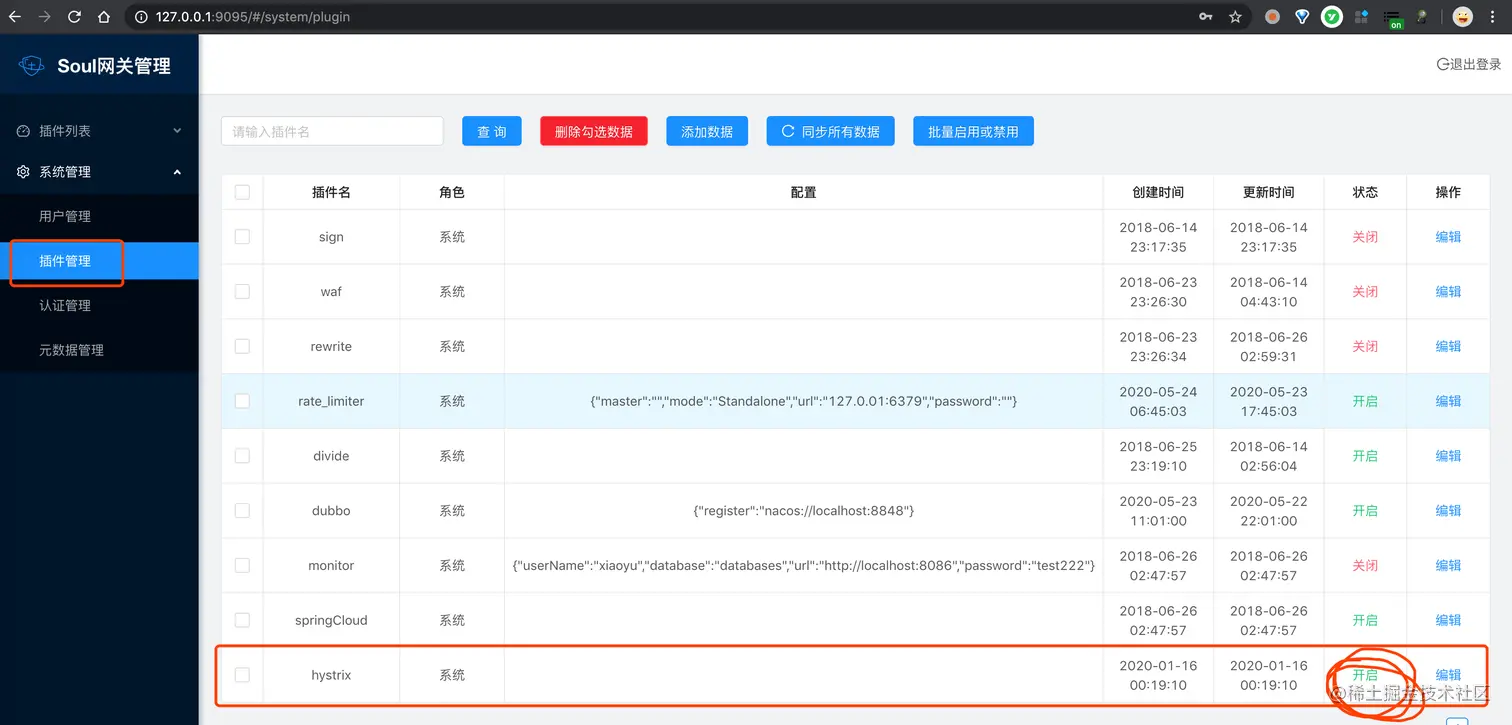
Task: Check the hystrix plugin row checkbox
Action: pos(242,675)
